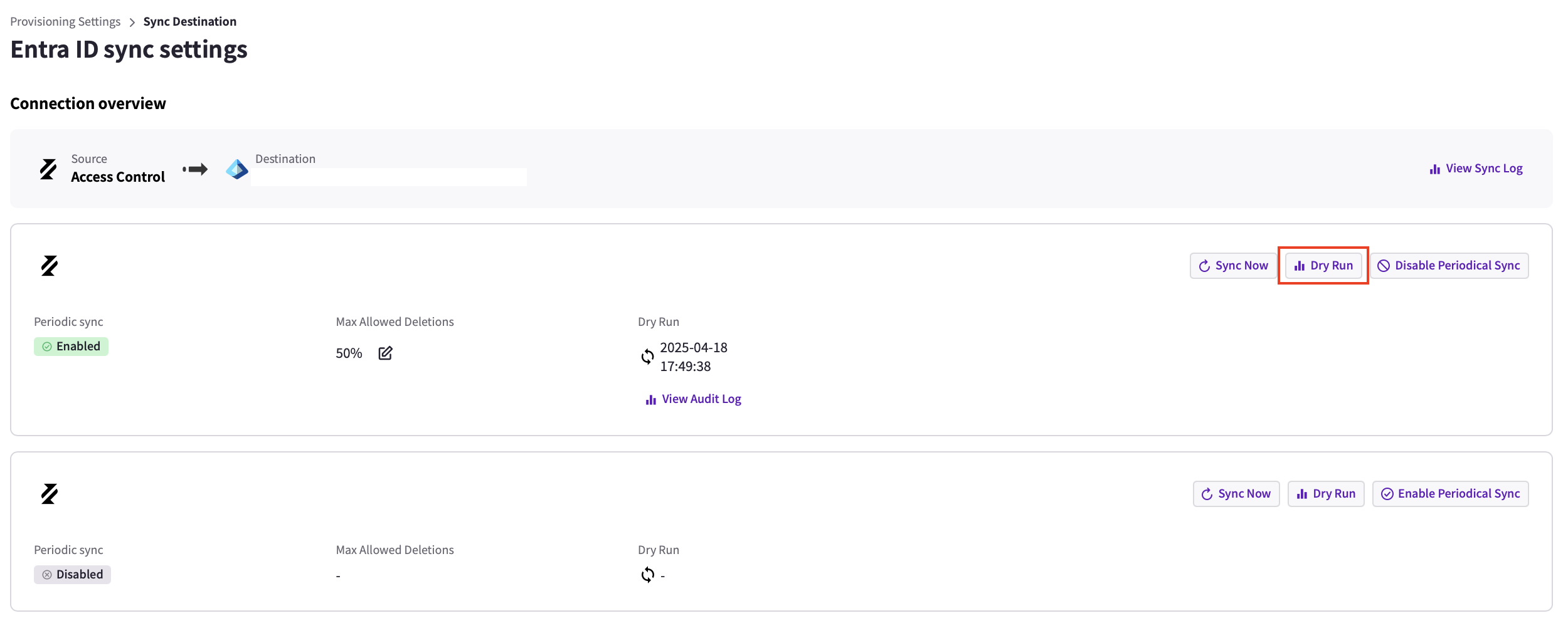This screenshot has width=1568, height=628.
Task: Start Sync Now in the first card
Action: click(1233, 266)
